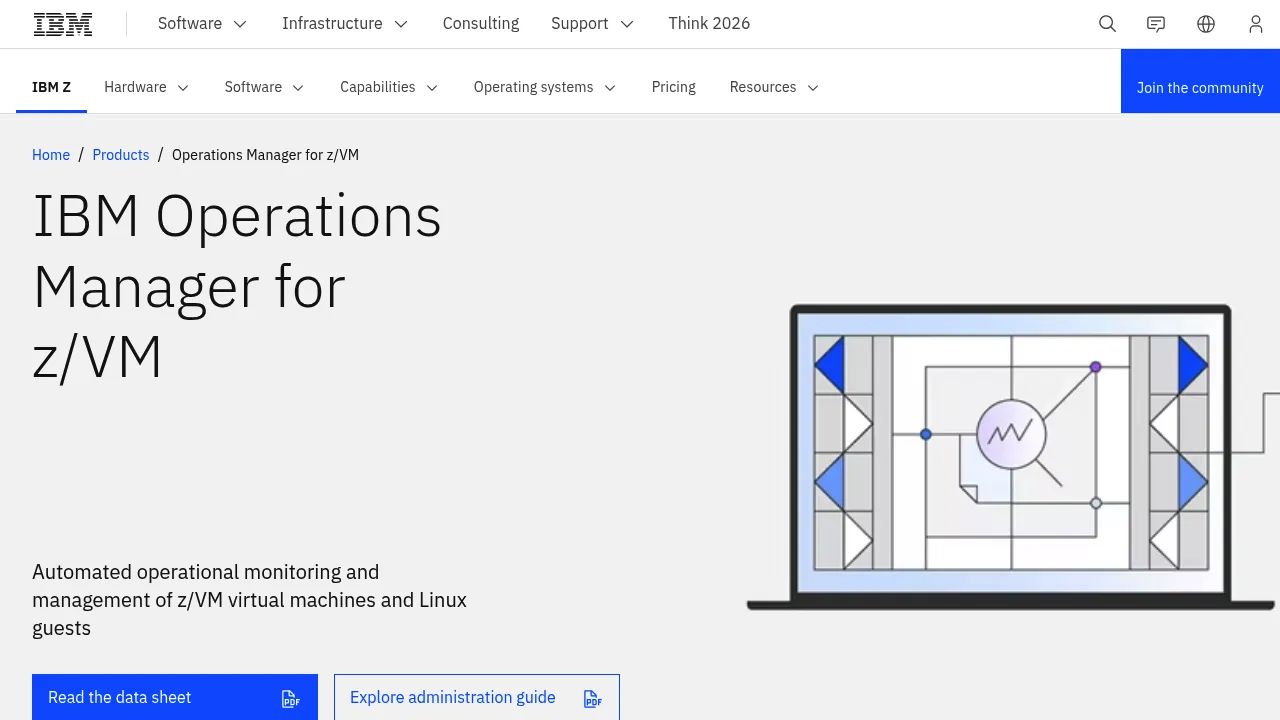This screenshot has height=720, width=1280.
Task: Open the user profile icon
Action: point(1256,24)
